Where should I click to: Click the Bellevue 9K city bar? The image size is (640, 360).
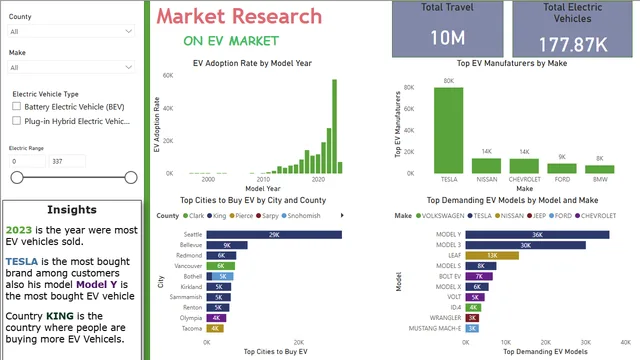point(227,245)
